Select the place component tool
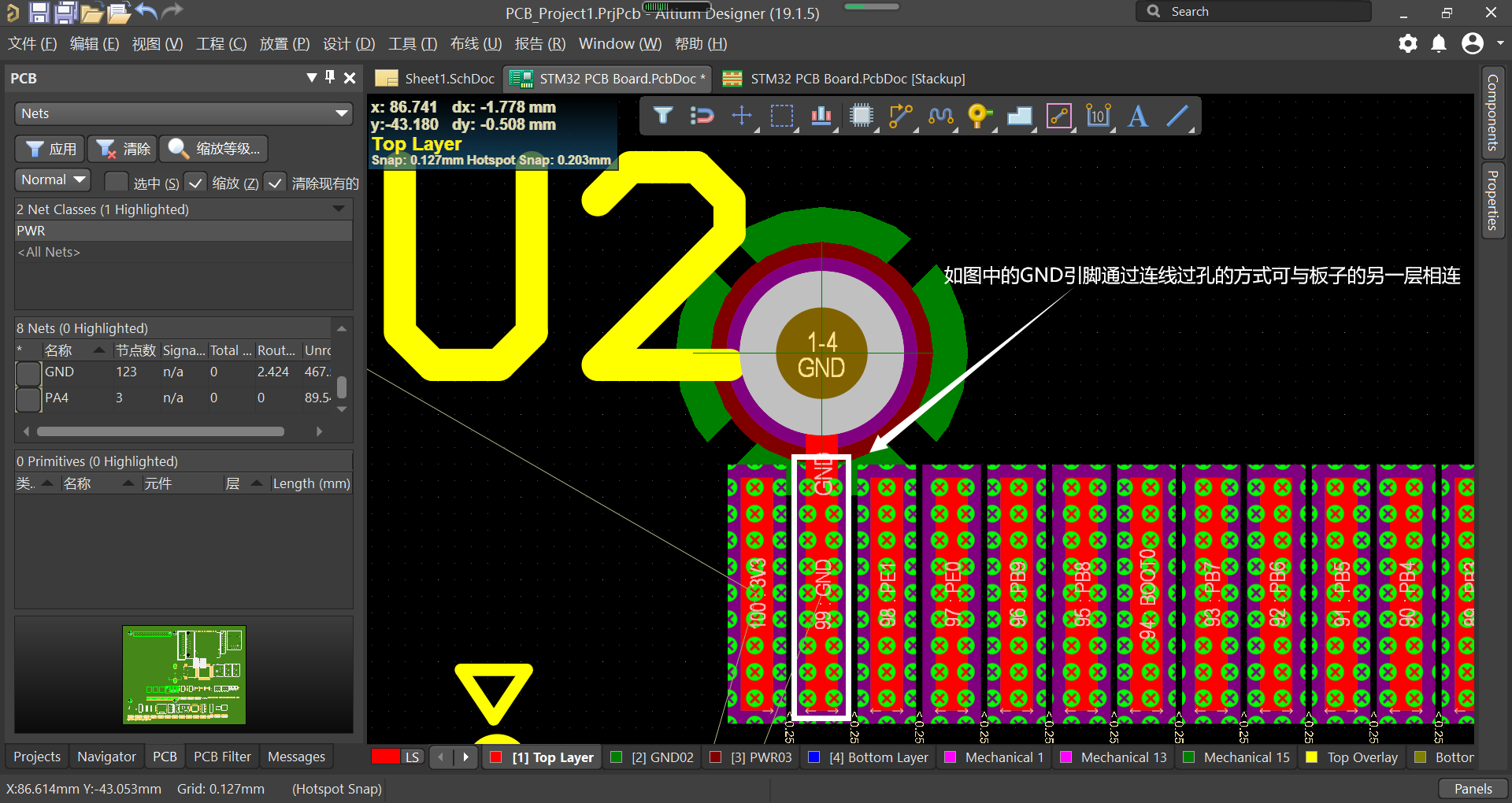The image size is (1512, 803). click(x=862, y=116)
